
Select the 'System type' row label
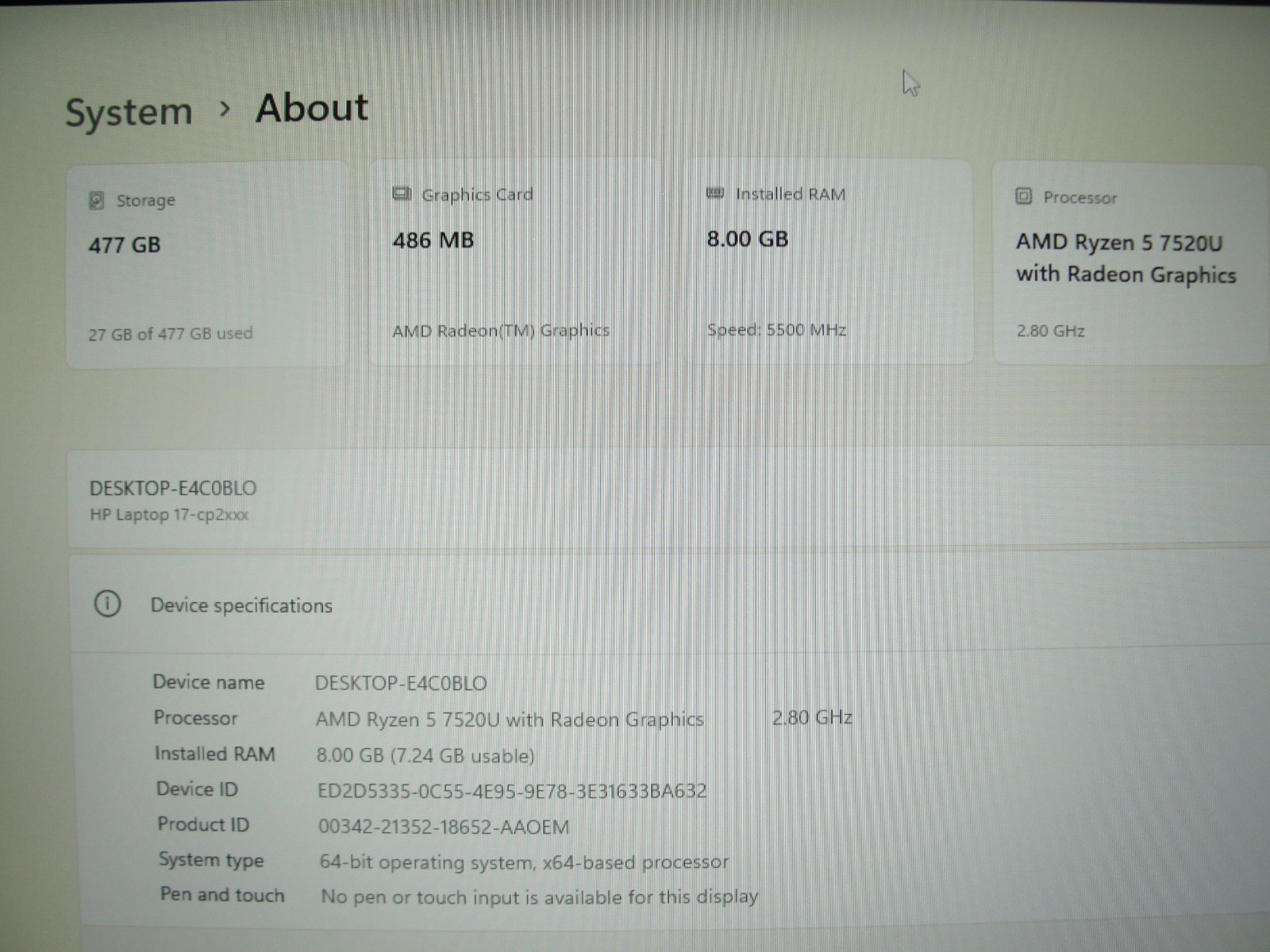(x=211, y=860)
